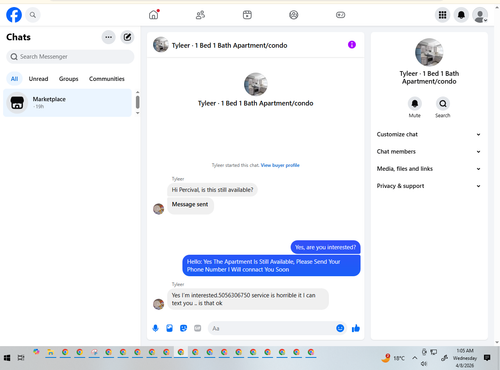Go to the Home feed icon
The image size is (500, 370).
coord(154,15)
